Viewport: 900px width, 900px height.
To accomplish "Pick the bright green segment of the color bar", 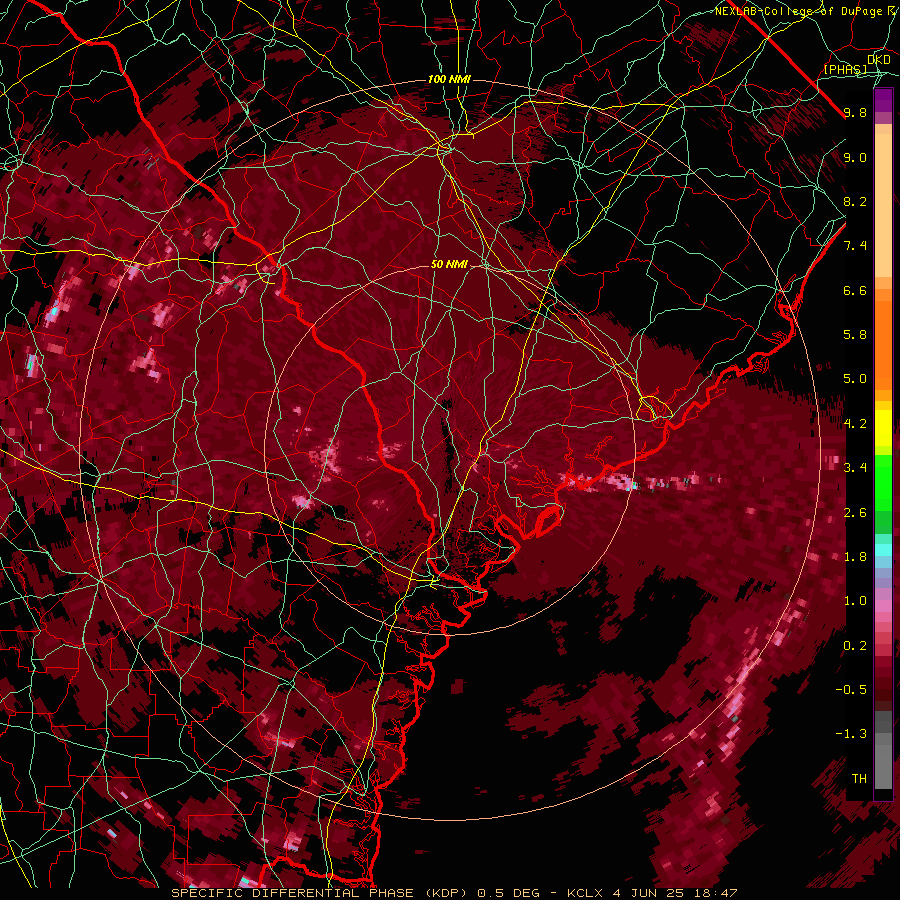I will coord(883,483).
